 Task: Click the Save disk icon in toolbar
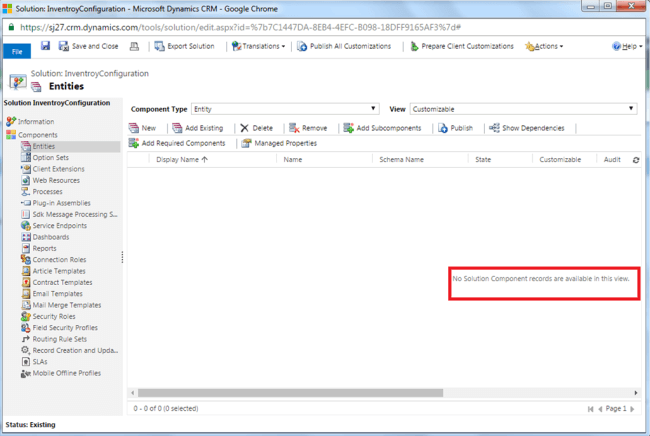click(x=45, y=46)
